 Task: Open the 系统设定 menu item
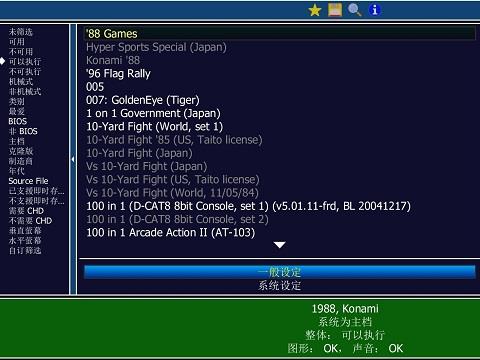coord(279,285)
